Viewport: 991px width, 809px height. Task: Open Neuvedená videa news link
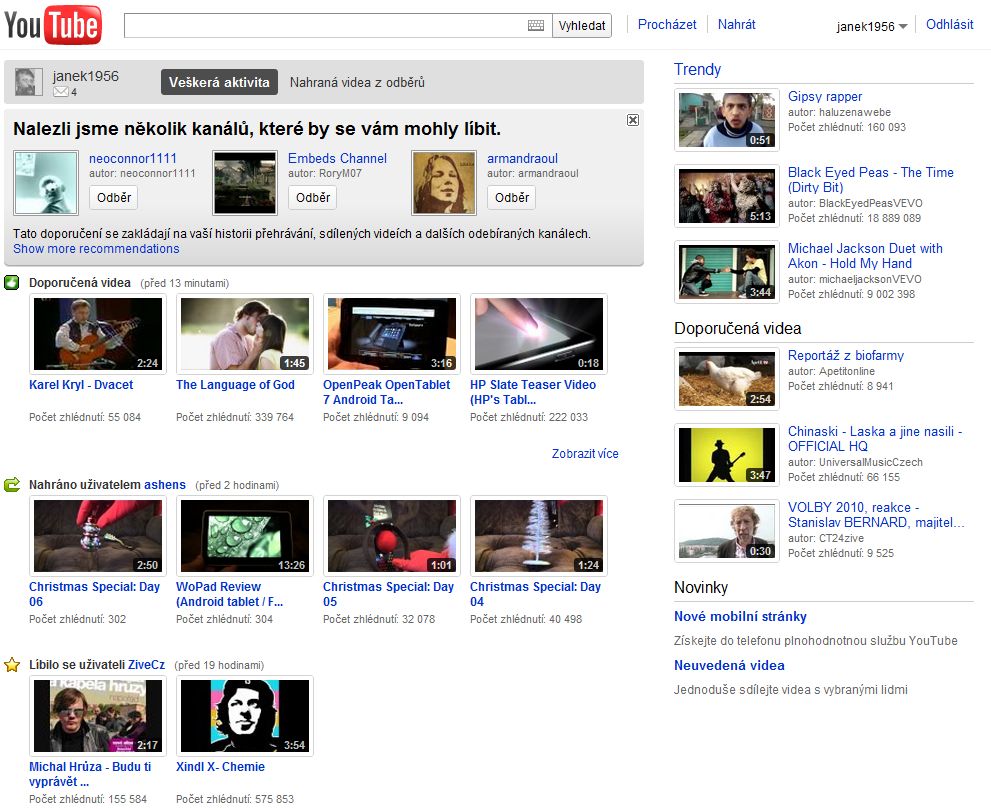click(729, 666)
